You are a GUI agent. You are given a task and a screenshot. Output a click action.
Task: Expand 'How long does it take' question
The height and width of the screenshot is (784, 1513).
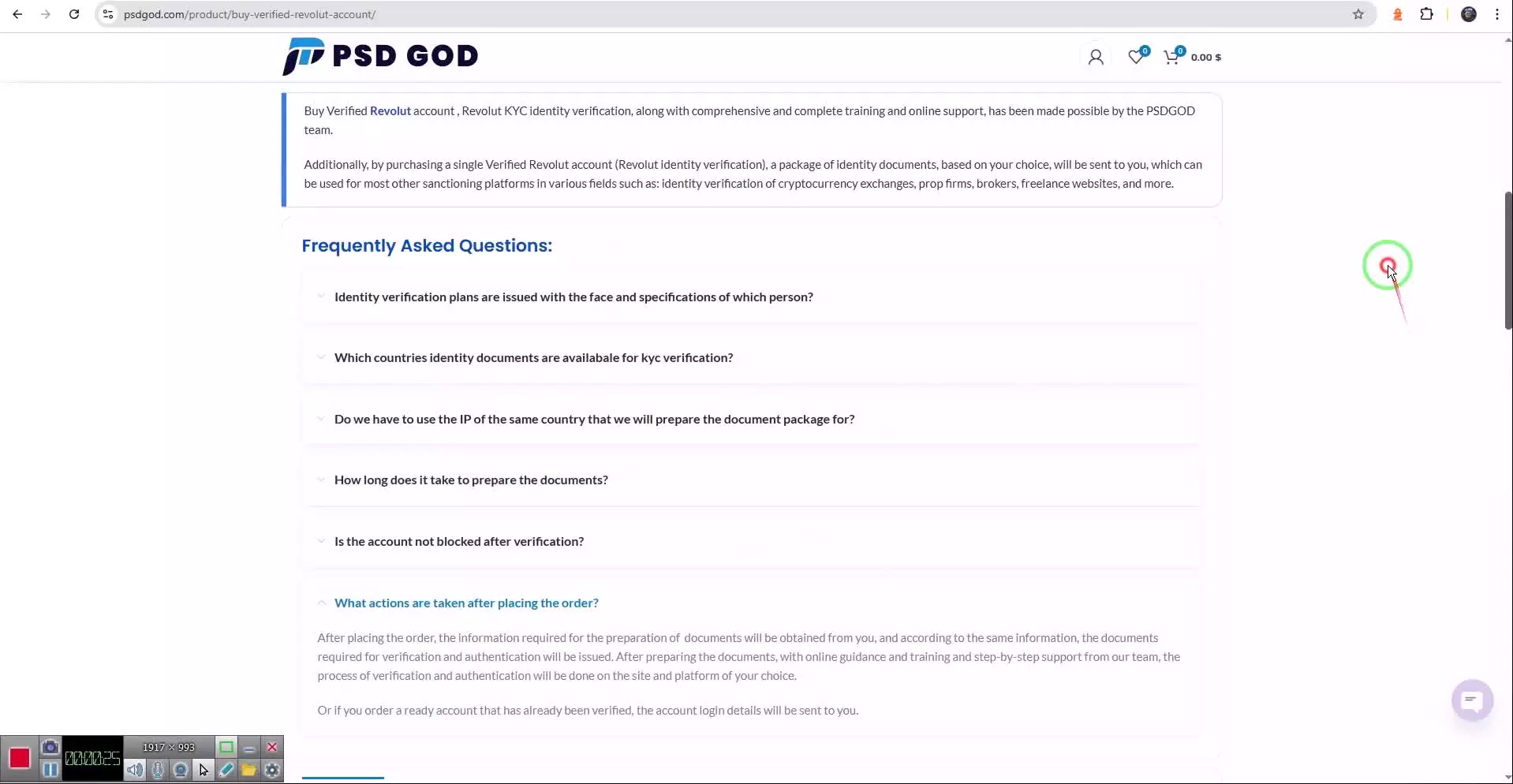(751, 480)
